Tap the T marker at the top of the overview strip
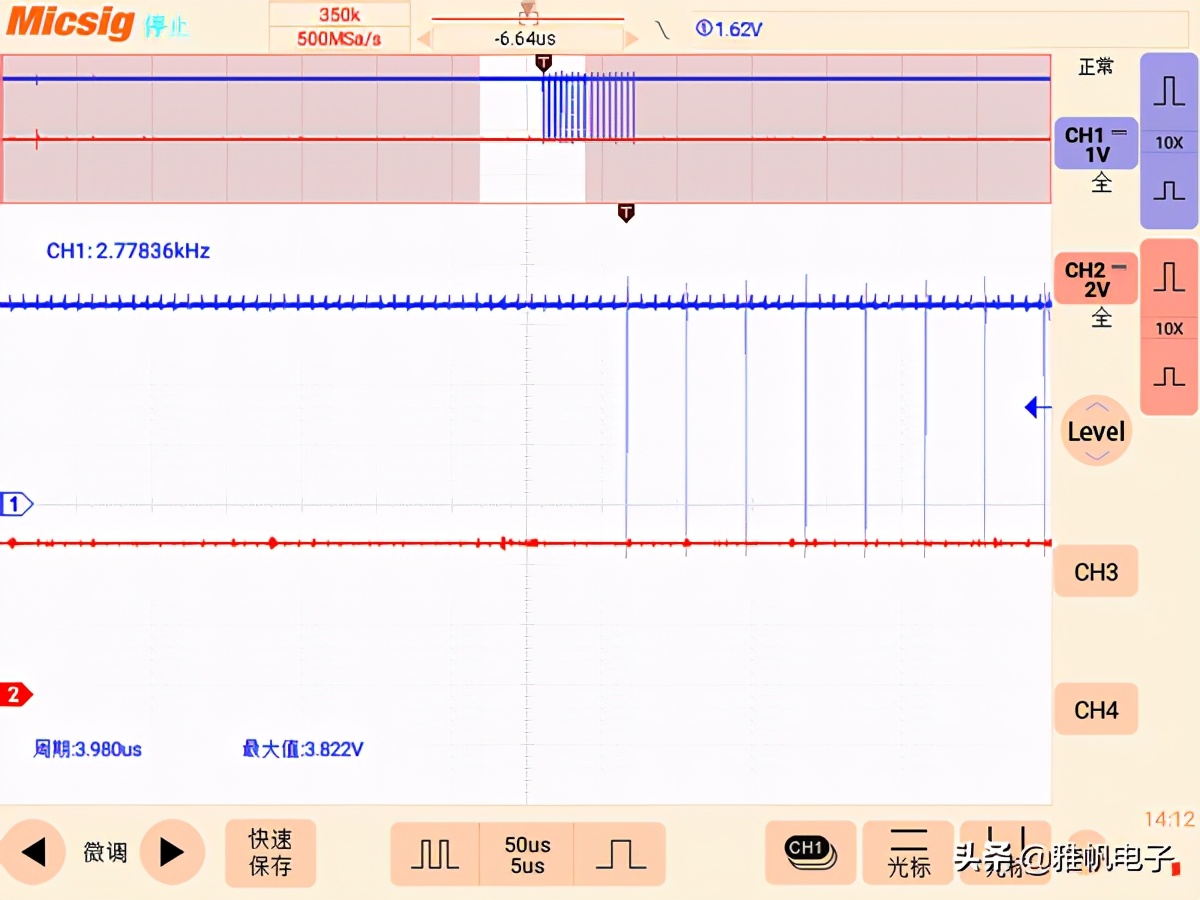 543,63
